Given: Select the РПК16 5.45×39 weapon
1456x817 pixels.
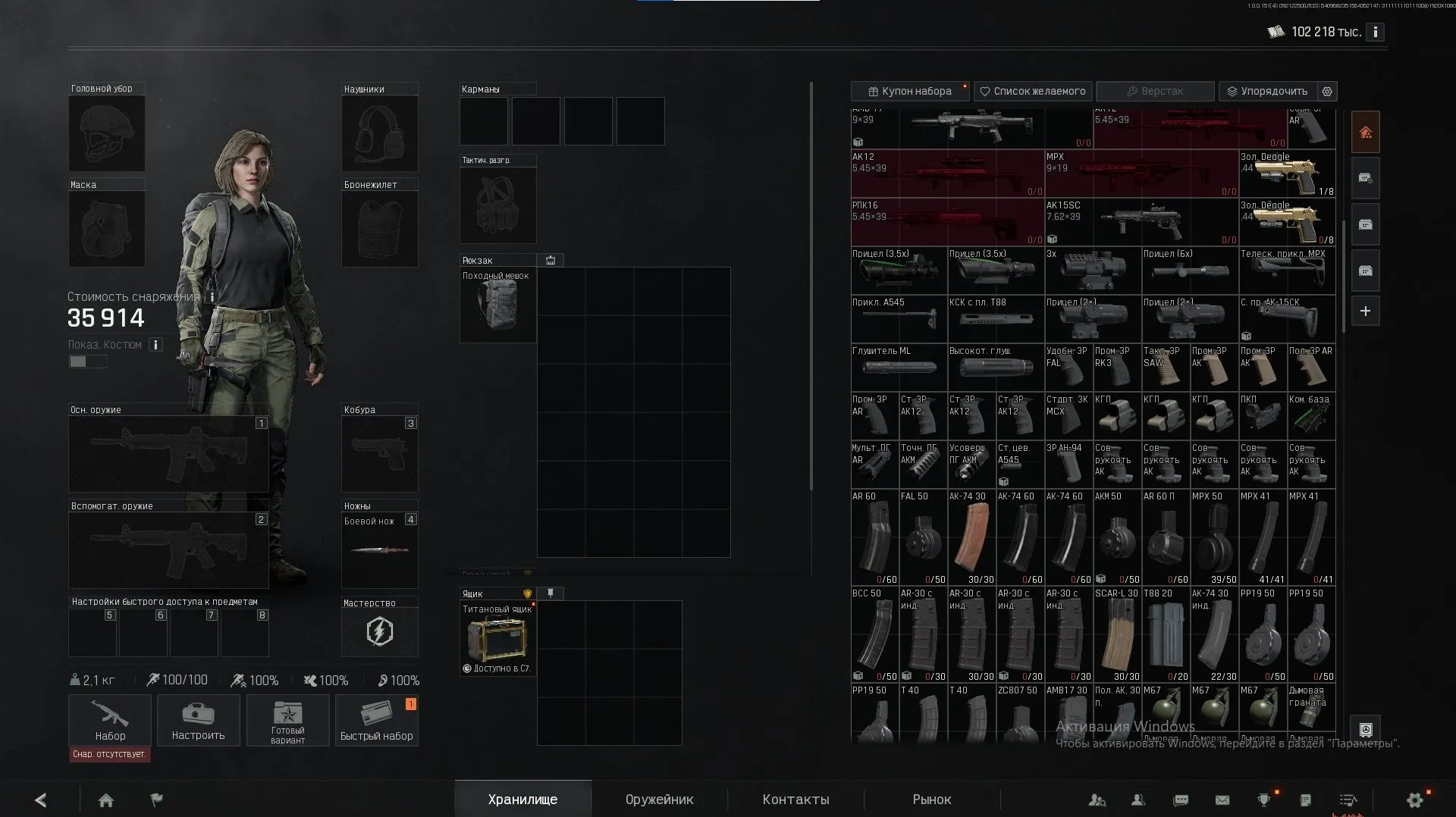Looking at the screenshot, I should [x=947, y=222].
